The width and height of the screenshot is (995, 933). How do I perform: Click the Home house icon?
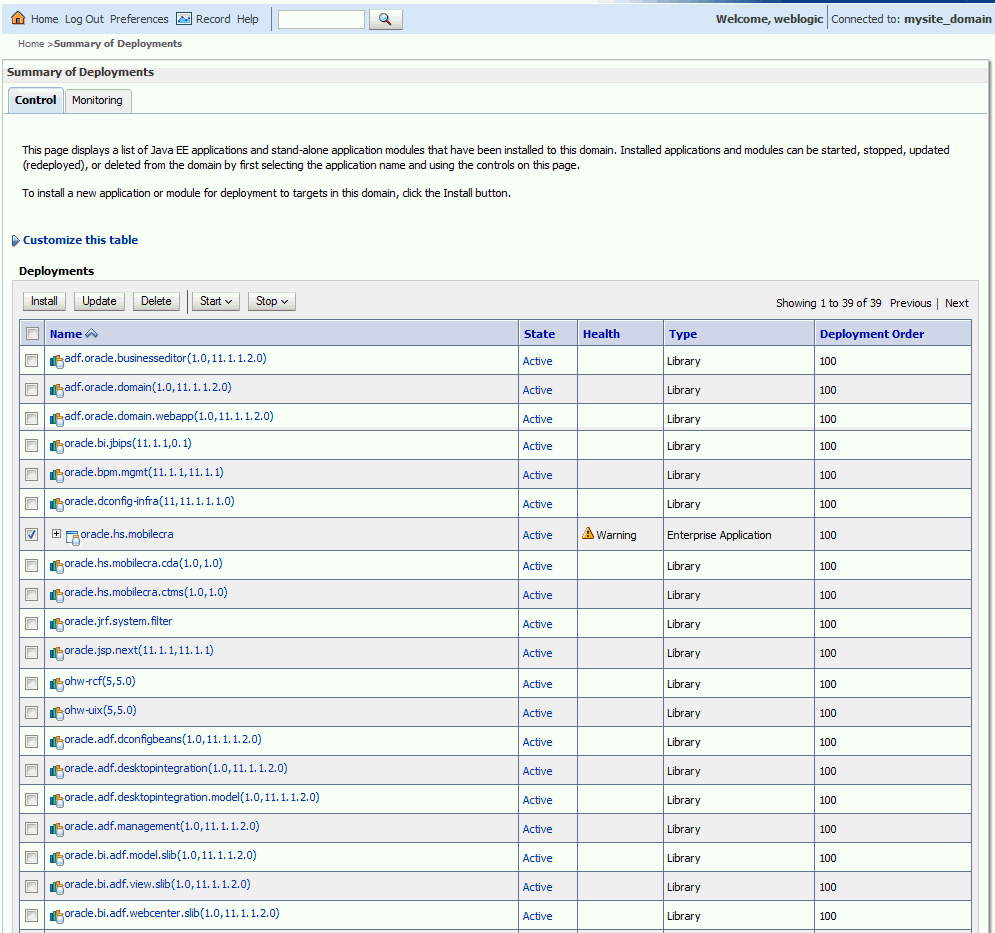[x=18, y=18]
